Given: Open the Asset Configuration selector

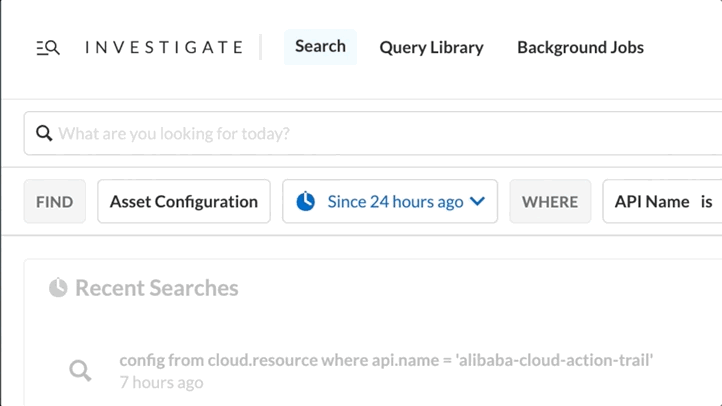Looking at the screenshot, I should coord(184,202).
